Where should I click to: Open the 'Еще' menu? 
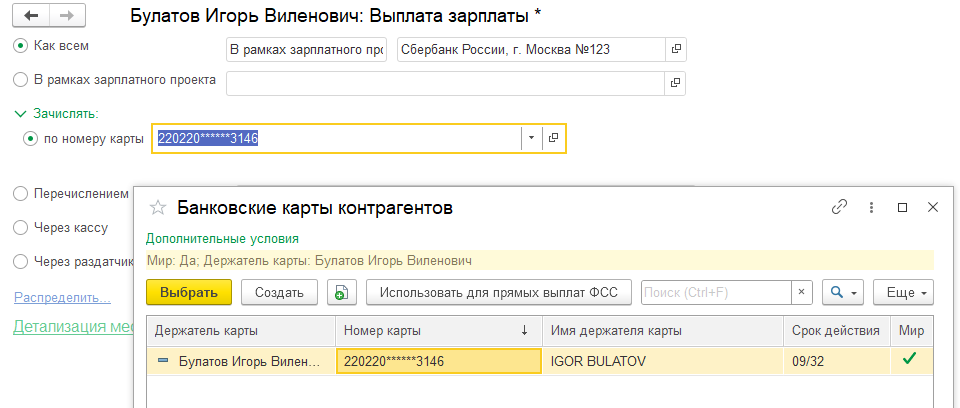pyautogui.click(x=903, y=292)
